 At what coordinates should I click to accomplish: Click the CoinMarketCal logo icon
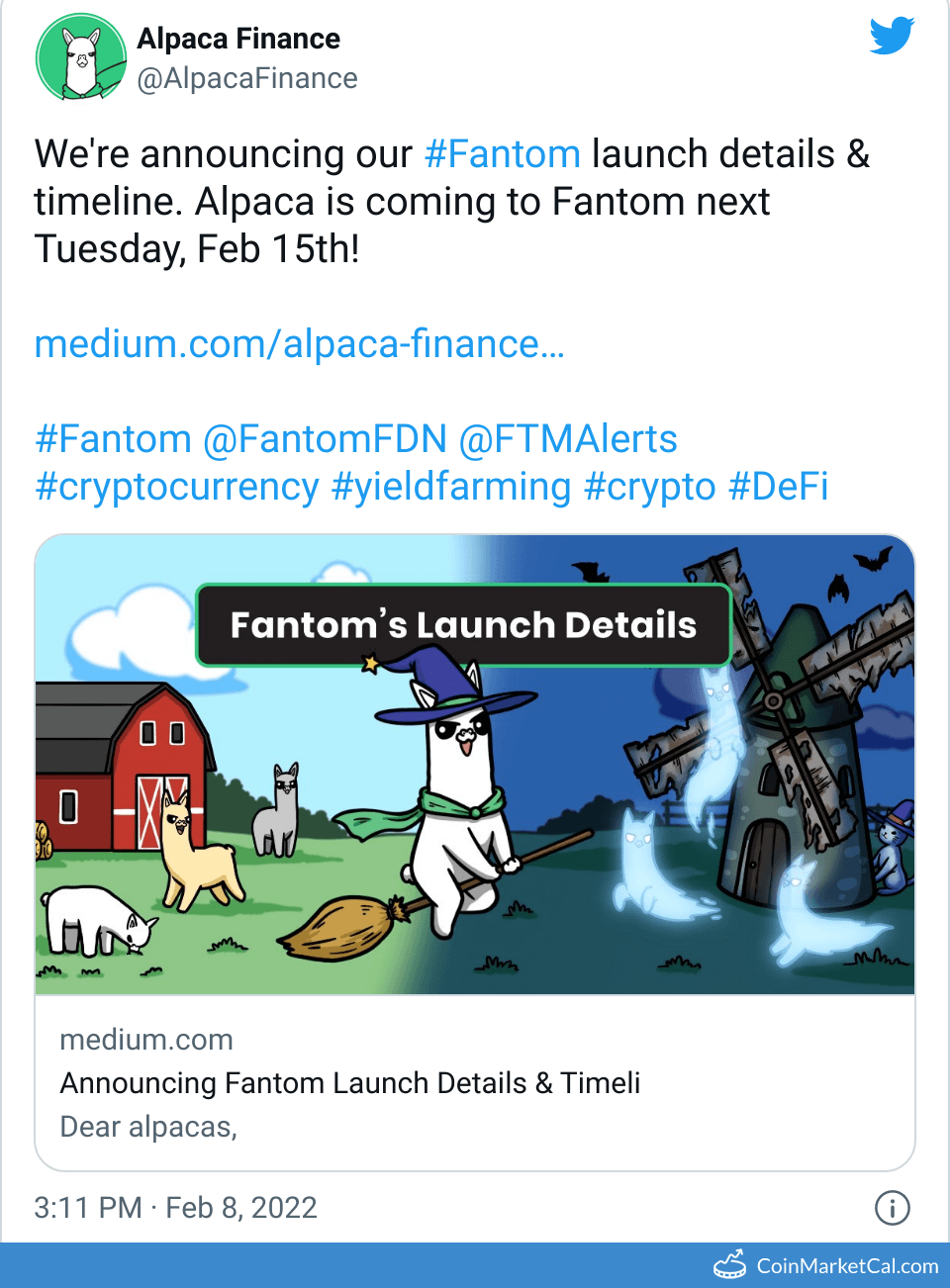coord(730,1265)
